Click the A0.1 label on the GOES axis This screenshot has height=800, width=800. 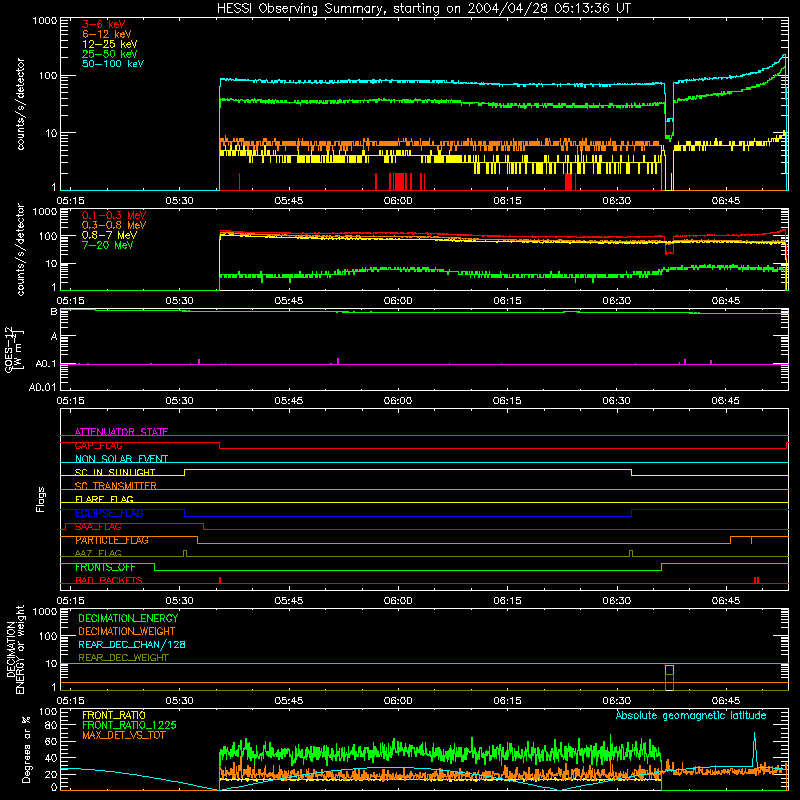click(45, 364)
